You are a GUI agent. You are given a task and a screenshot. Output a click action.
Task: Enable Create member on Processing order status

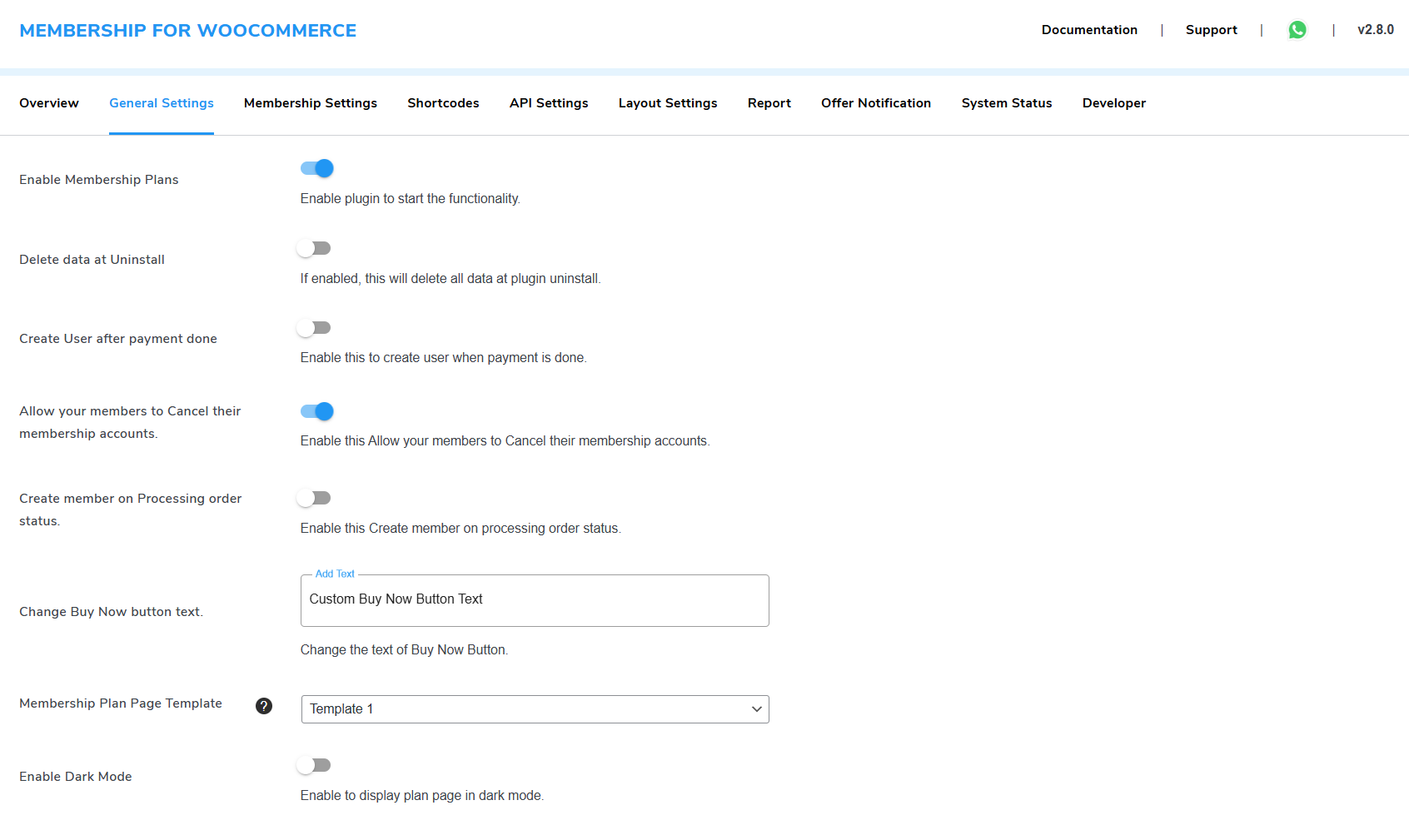(x=314, y=498)
